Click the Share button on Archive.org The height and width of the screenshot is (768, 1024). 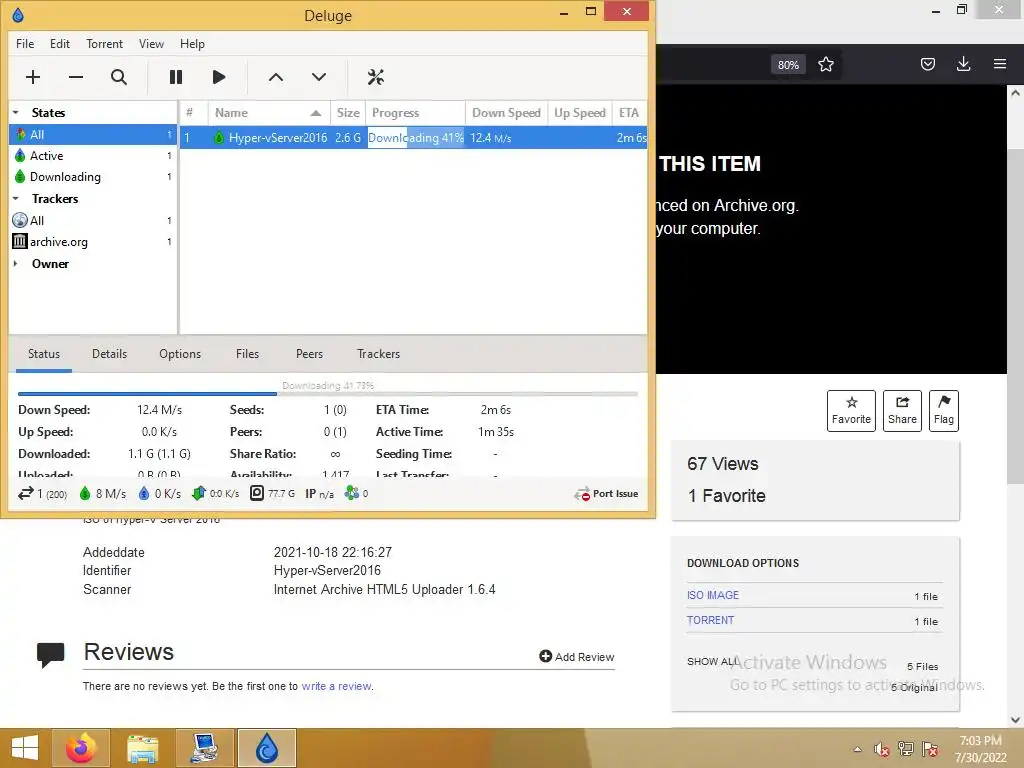point(902,411)
